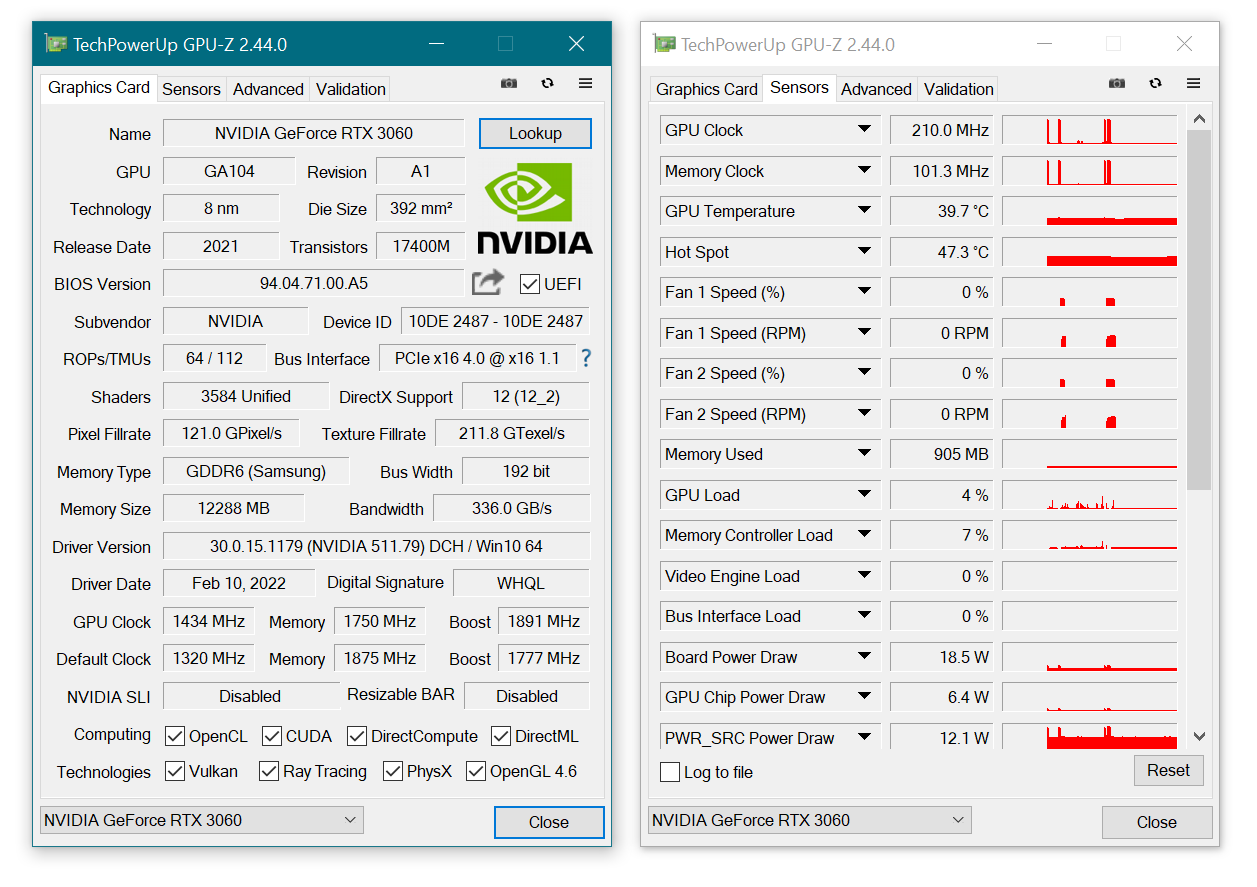Open the hamburger menu in the Sensors window
Image resolution: width=1257 pixels, height=887 pixels.
click(1194, 84)
